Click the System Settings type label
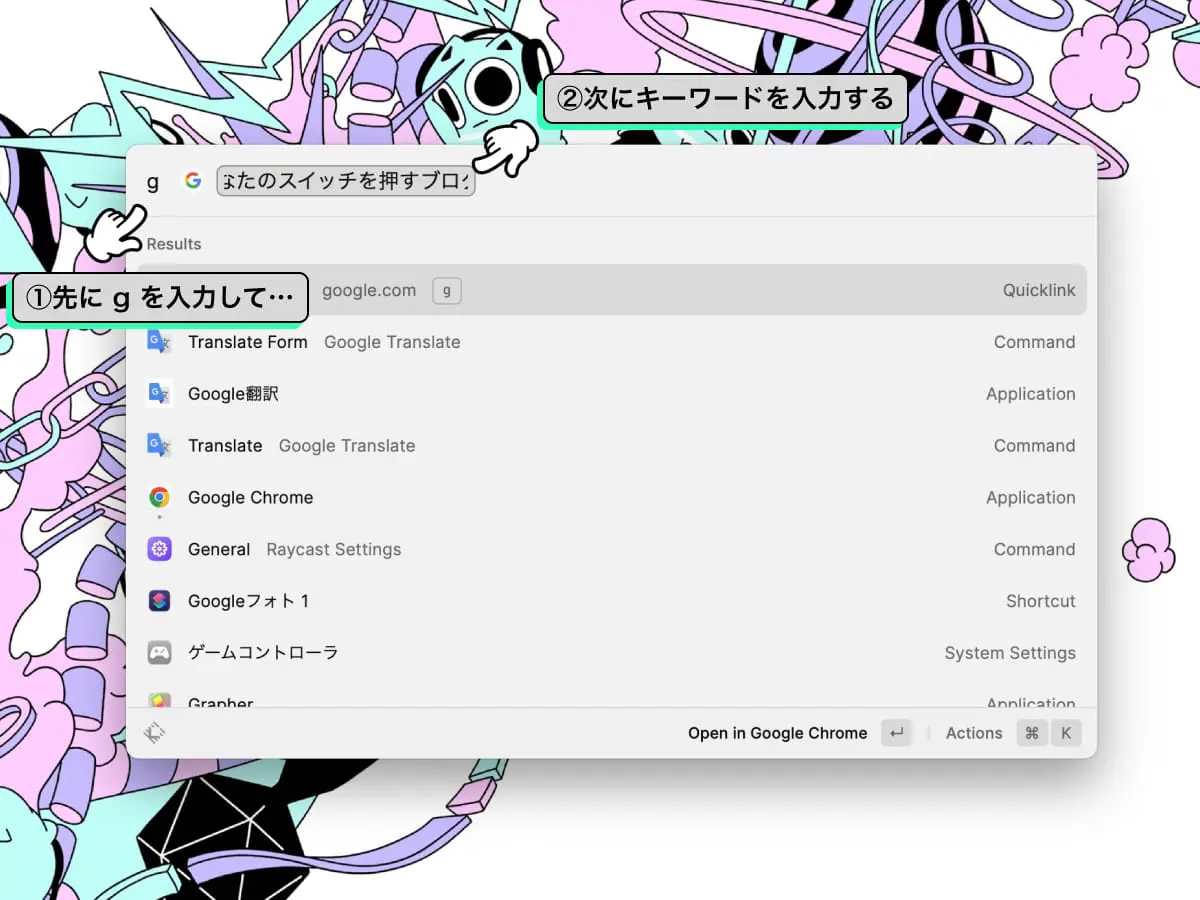 1010,653
